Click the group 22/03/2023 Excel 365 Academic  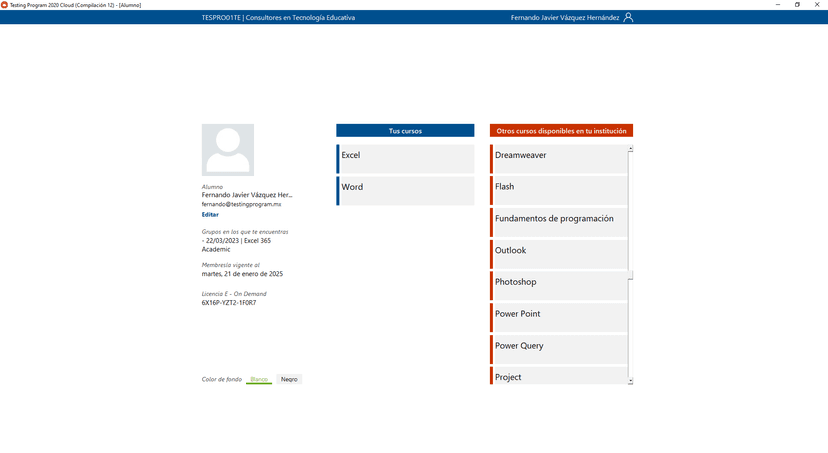(236, 245)
